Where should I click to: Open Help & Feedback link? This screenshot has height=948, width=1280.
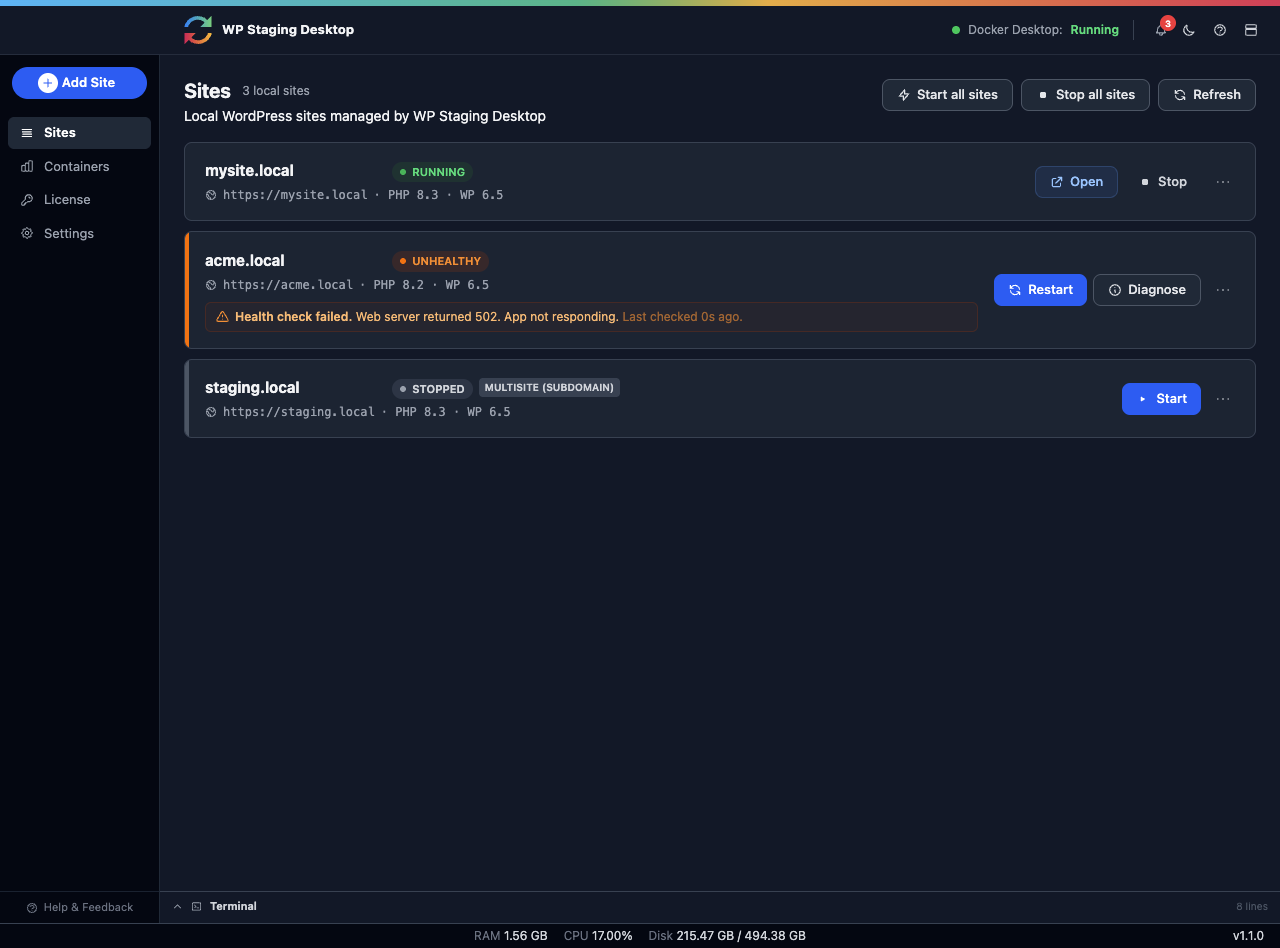(x=80, y=907)
